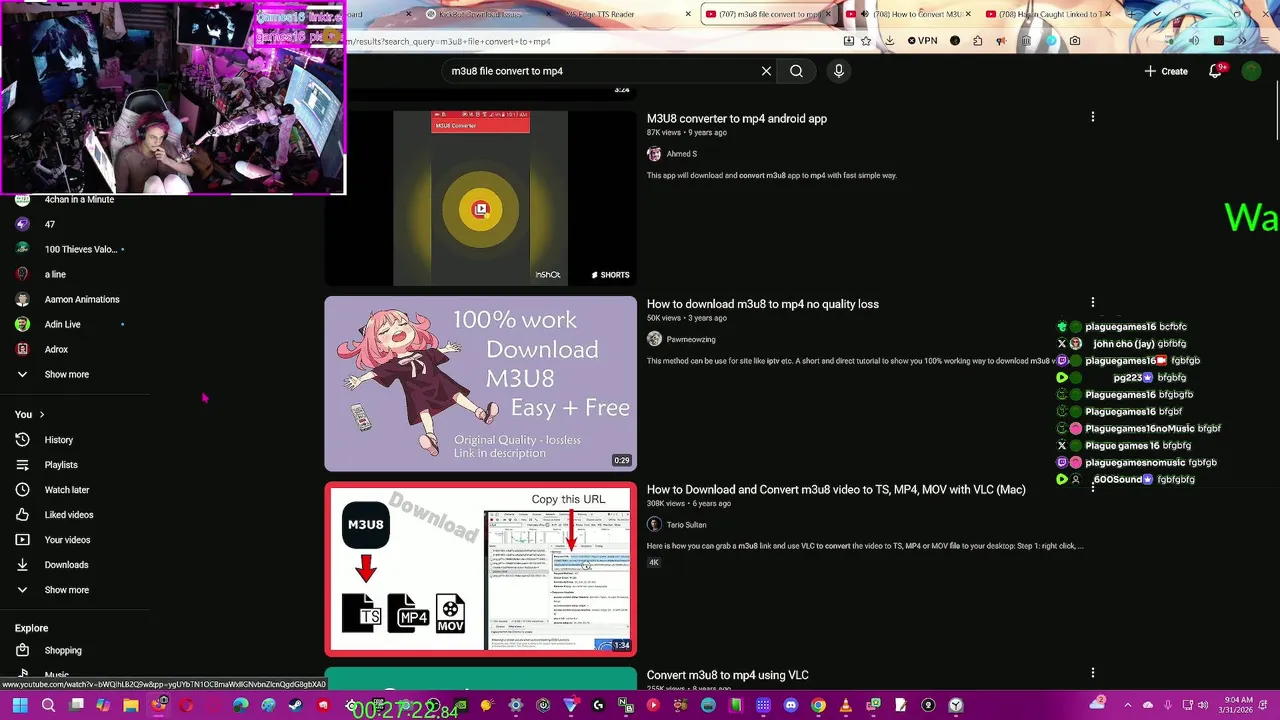This screenshot has width=1280, height=720.
Task: Open Chrome from taskbar
Action: (818, 705)
